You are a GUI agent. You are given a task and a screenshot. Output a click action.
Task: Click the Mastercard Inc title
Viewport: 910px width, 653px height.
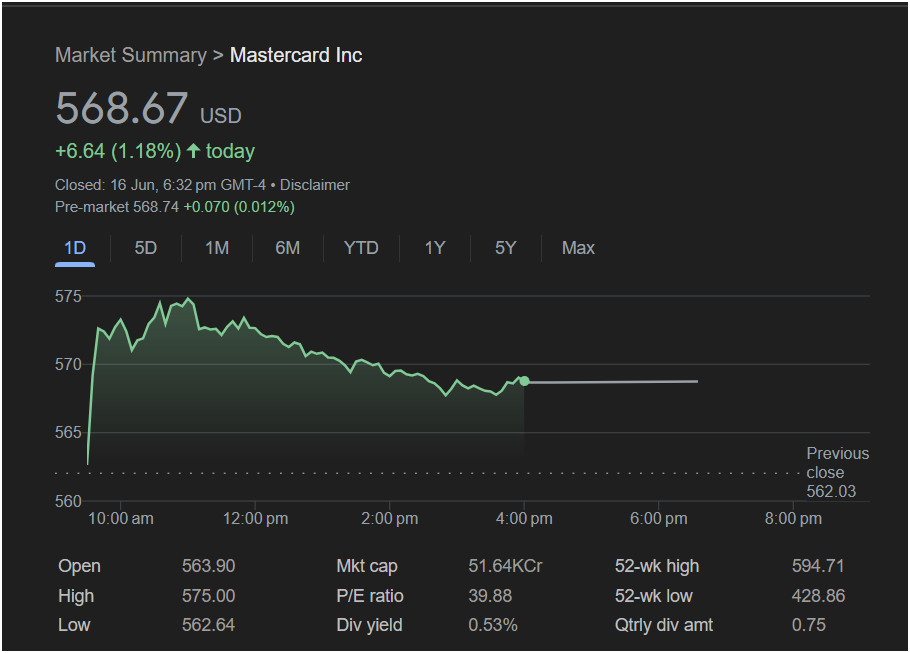pyautogui.click(x=296, y=55)
